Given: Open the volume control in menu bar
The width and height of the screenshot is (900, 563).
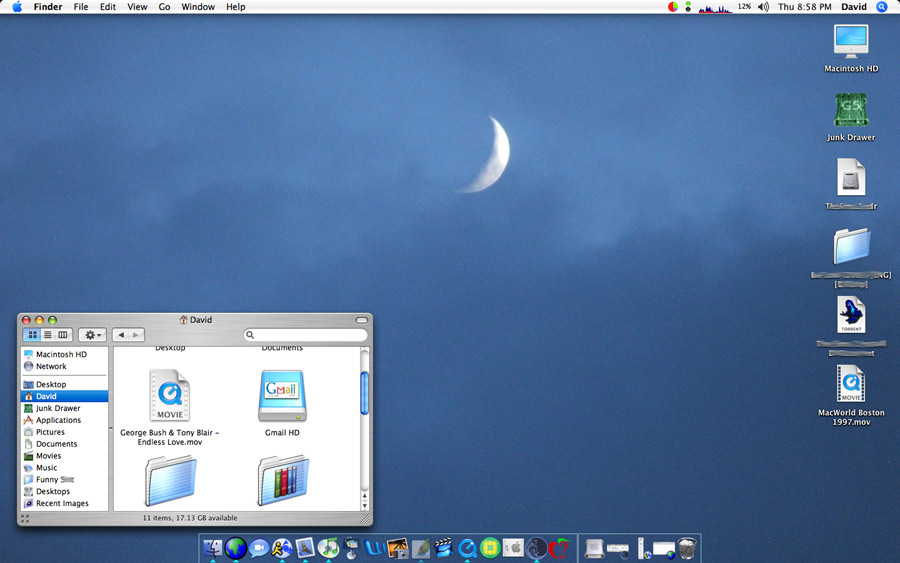Looking at the screenshot, I should click(764, 7).
